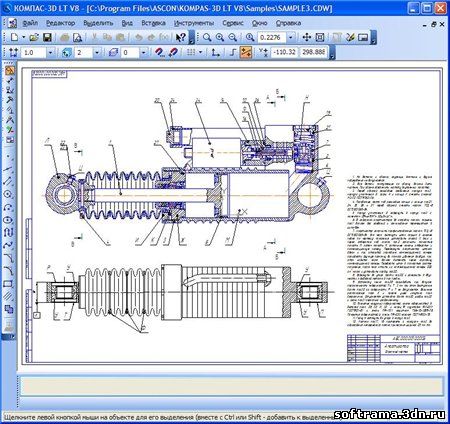The width and height of the screenshot is (450, 424).
Task: Toggle Rounding mode (highlighted orange button)
Action: (246, 52)
